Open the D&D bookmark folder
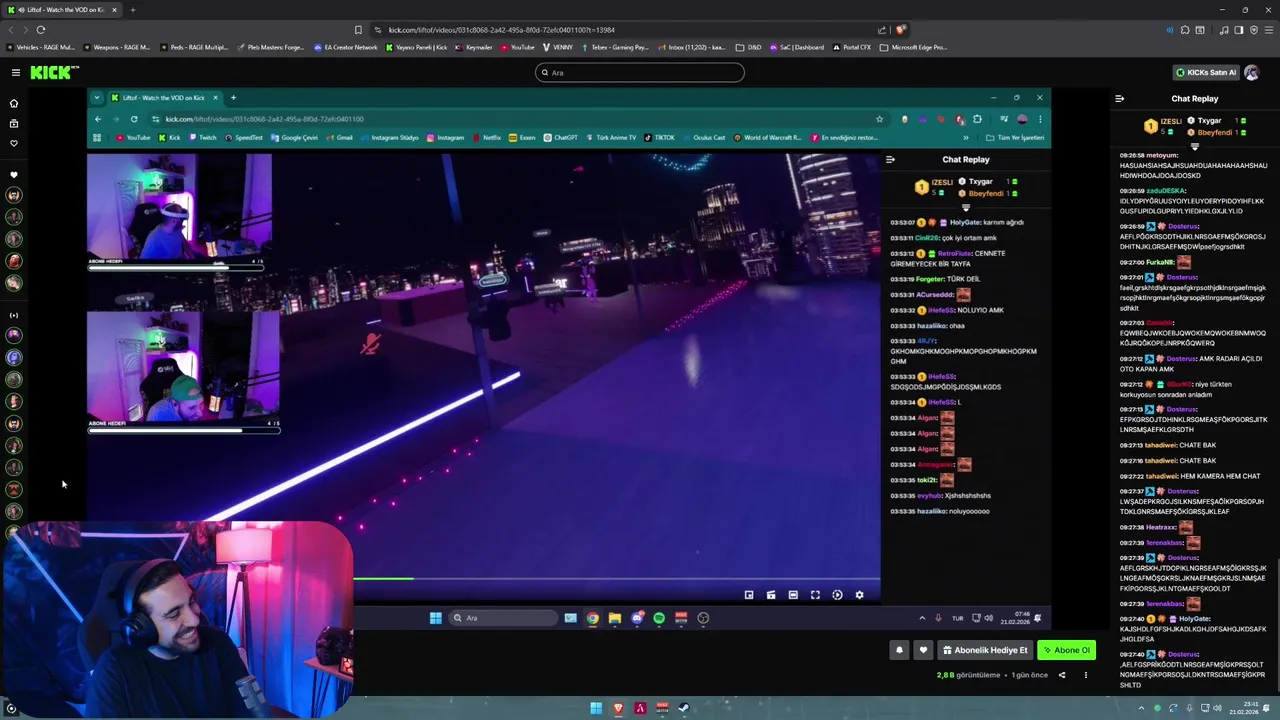 [x=749, y=47]
